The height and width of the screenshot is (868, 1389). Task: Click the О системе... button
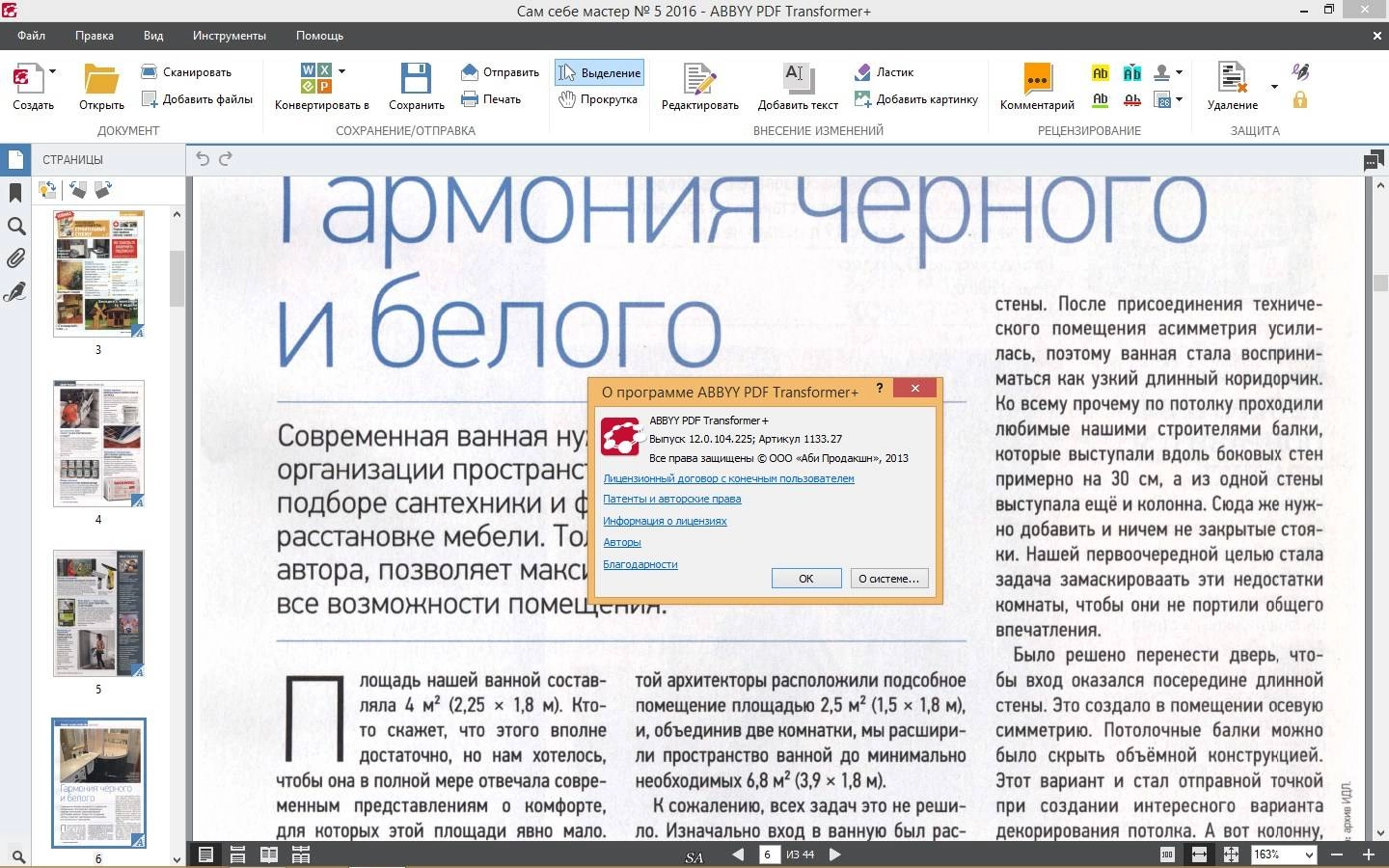pos(889,579)
